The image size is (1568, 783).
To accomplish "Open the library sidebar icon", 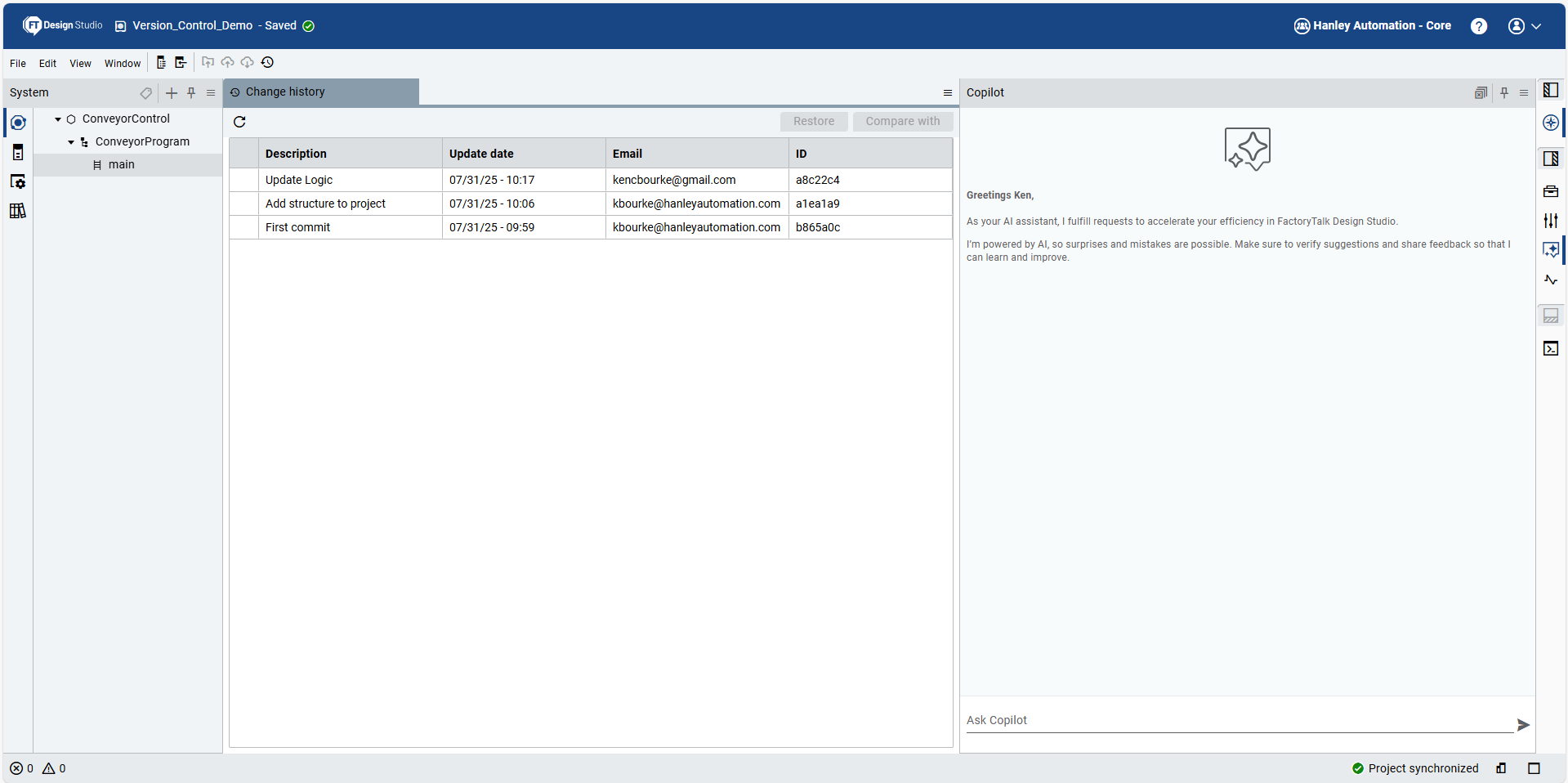I will pos(18,211).
